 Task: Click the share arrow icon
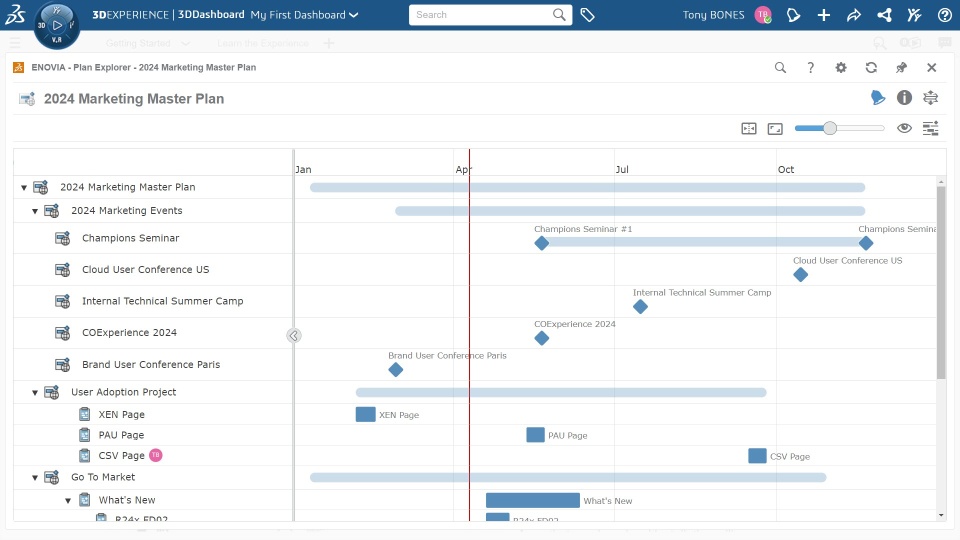click(853, 15)
